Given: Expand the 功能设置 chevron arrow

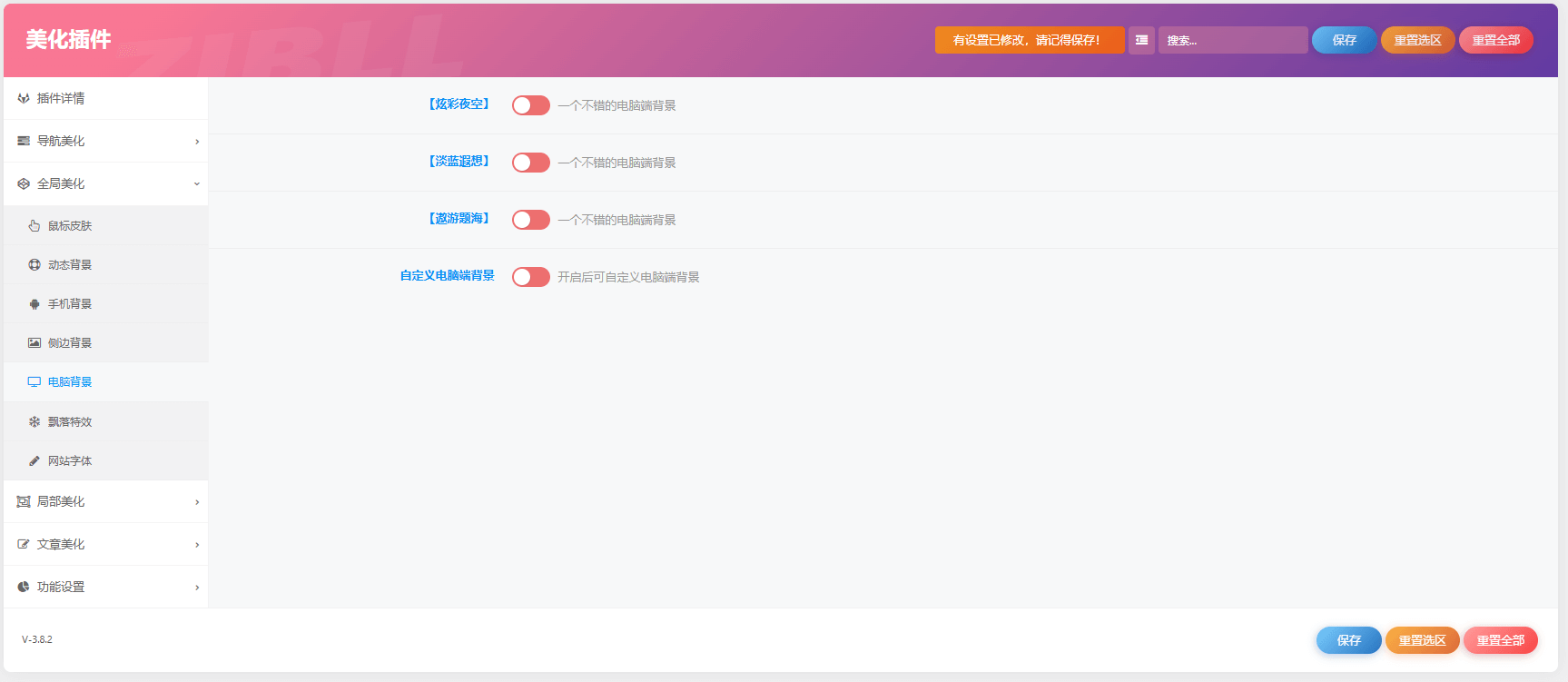Looking at the screenshot, I should point(197,588).
